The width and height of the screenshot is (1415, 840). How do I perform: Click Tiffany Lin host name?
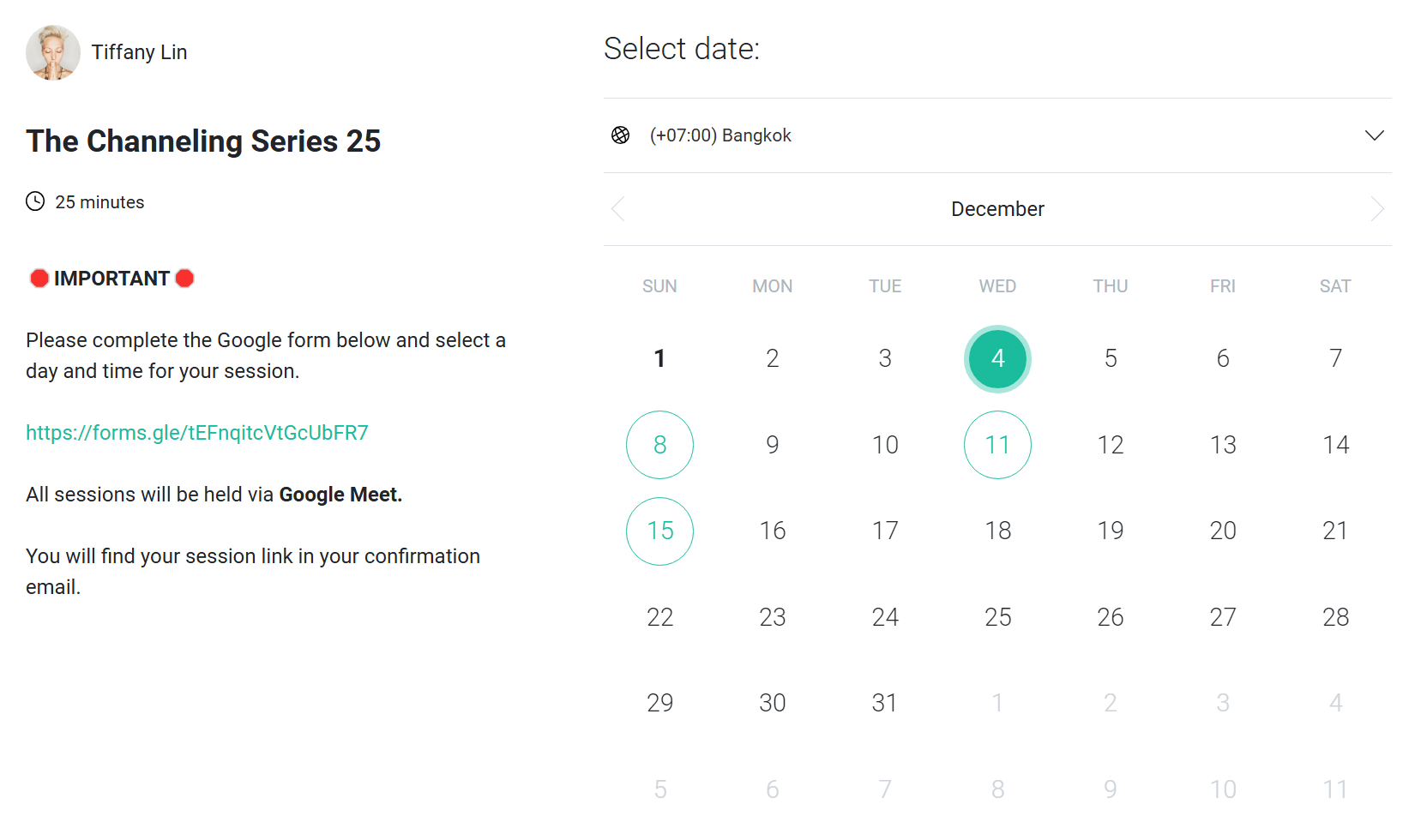tap(139, 52)
